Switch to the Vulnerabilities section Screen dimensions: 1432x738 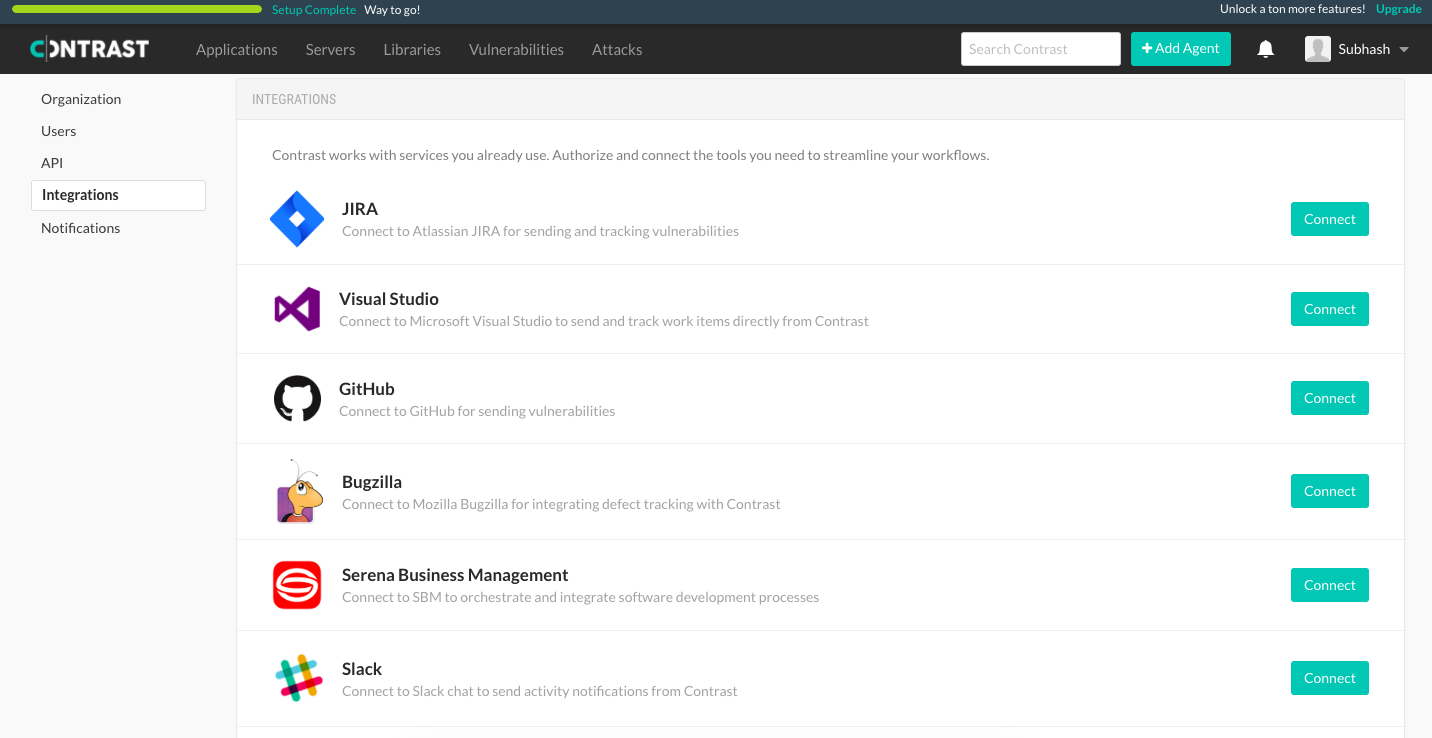(516, 49)
